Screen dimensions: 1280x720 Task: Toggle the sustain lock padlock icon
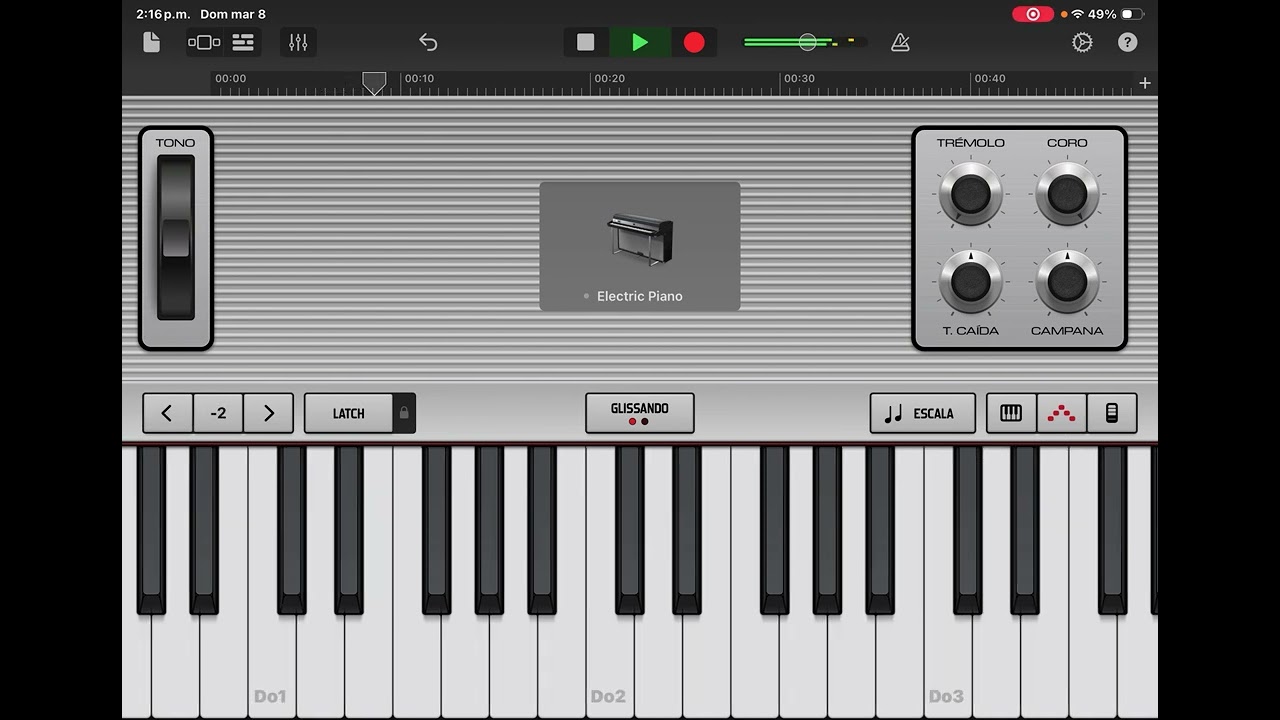pos(404,413)
